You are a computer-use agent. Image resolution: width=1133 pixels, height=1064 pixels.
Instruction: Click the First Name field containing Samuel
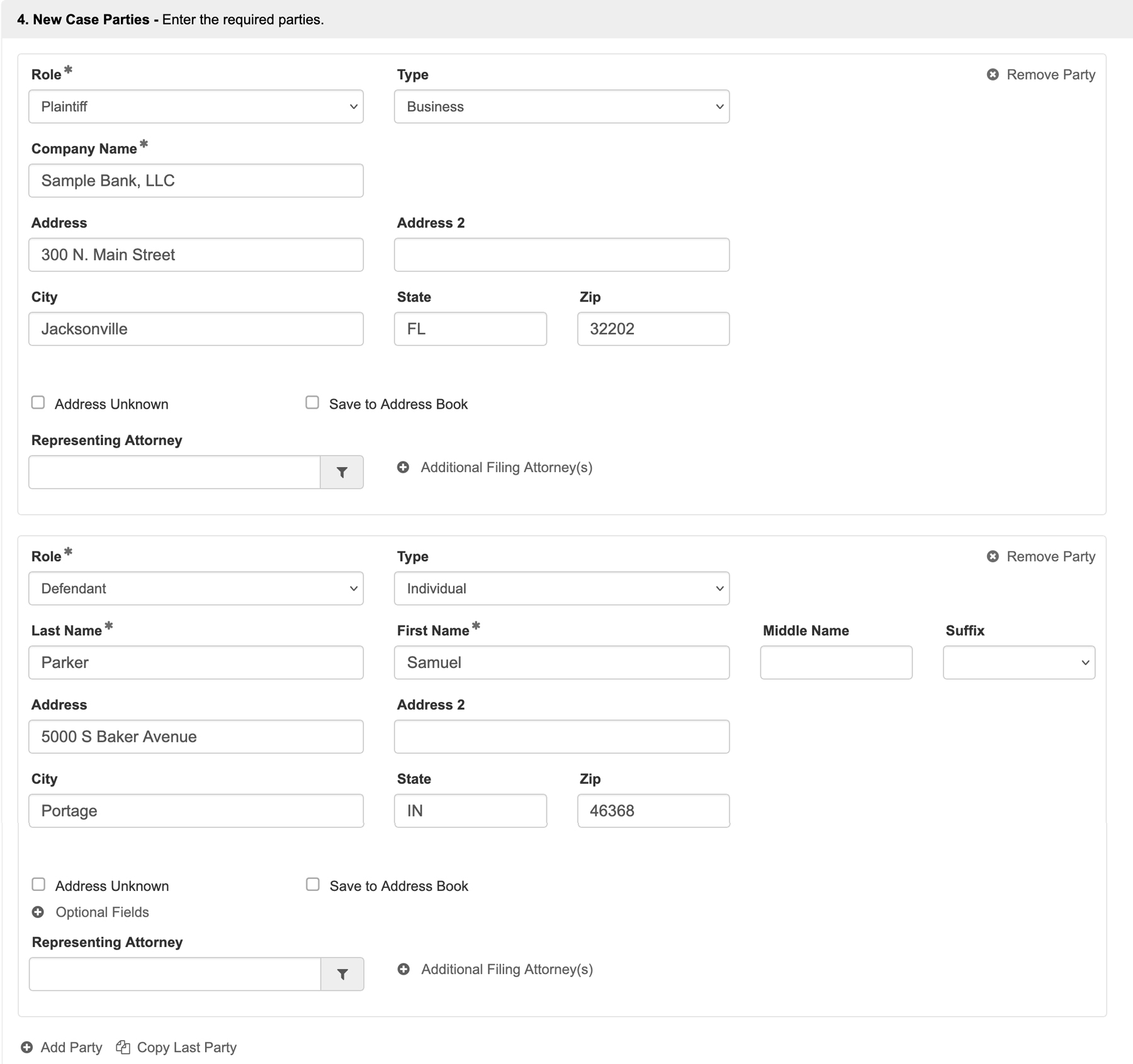pos(561,662)
